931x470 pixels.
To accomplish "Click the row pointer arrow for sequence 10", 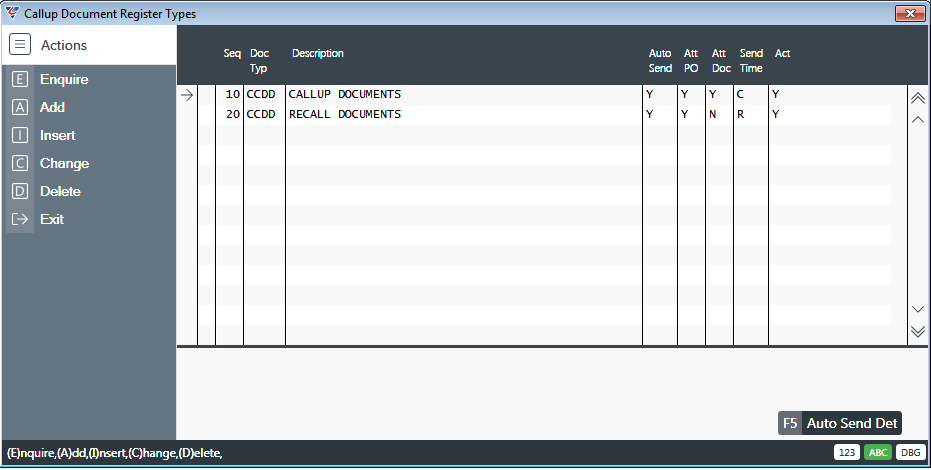I will (187, 95).
